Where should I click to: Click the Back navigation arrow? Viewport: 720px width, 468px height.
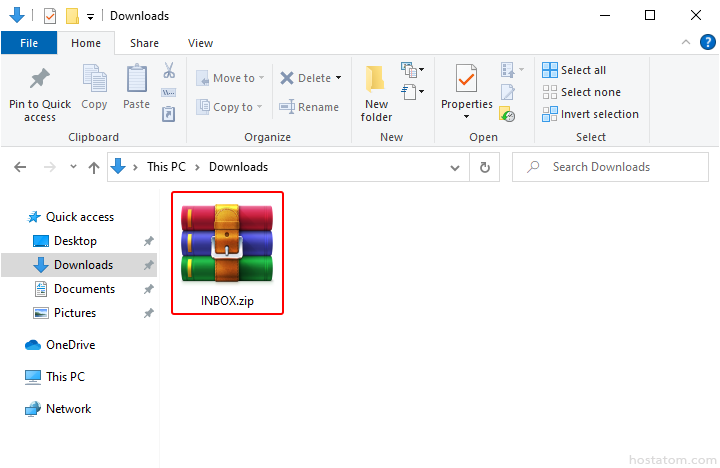(20, 167)
